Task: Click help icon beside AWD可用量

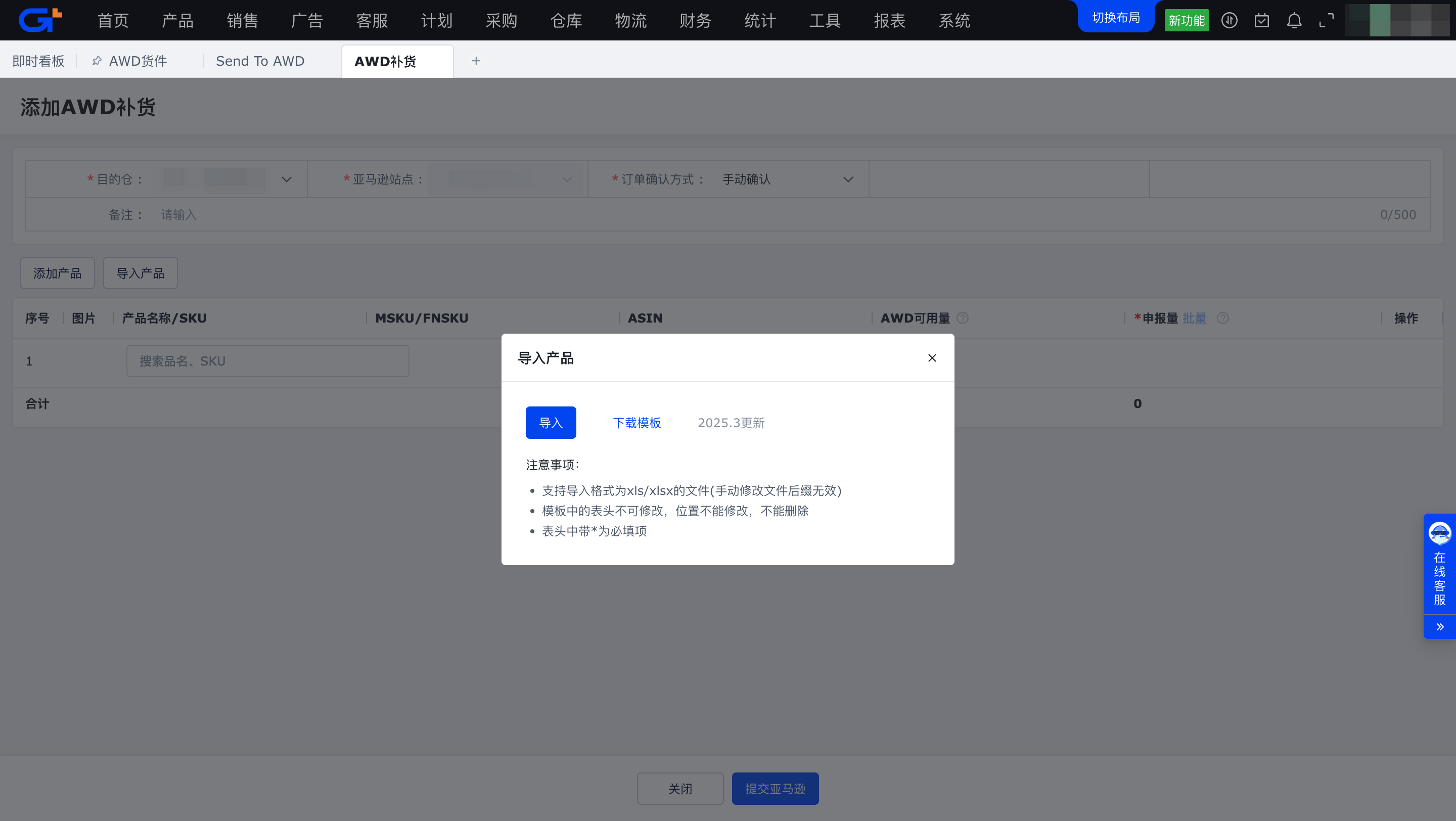Action: (963, 318)
